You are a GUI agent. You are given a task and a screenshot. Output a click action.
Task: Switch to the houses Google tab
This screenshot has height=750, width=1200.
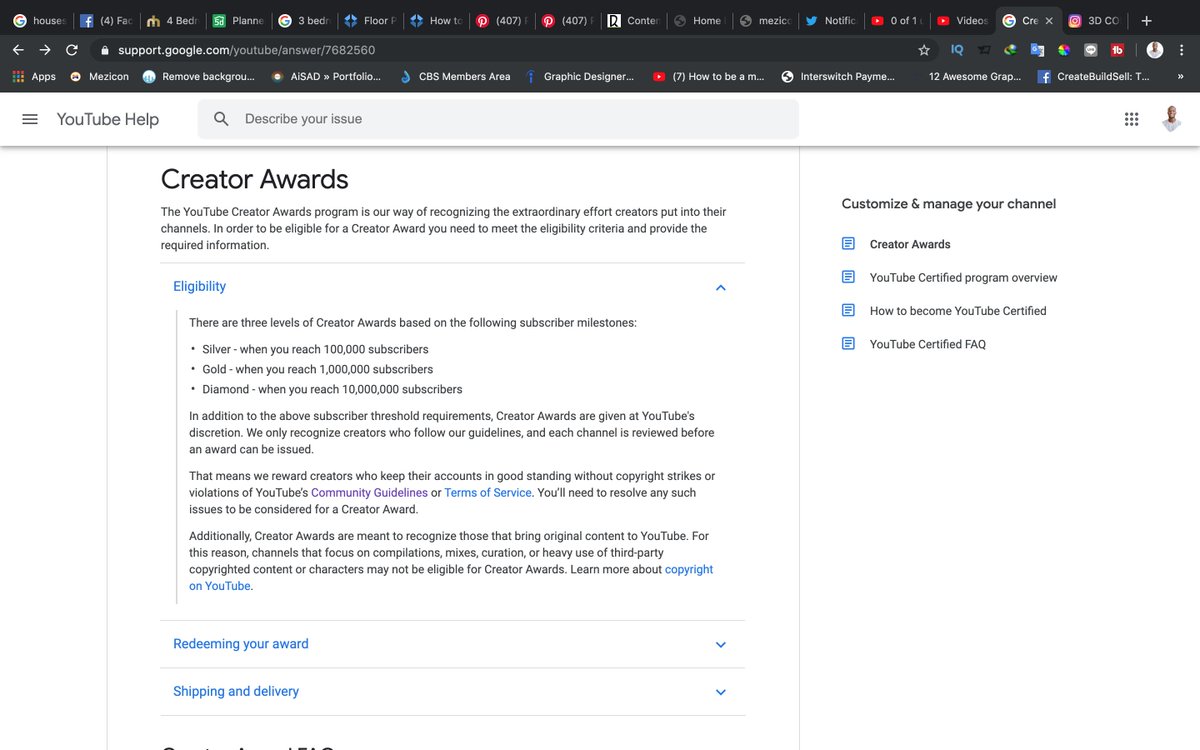click(x=39, y=20)
